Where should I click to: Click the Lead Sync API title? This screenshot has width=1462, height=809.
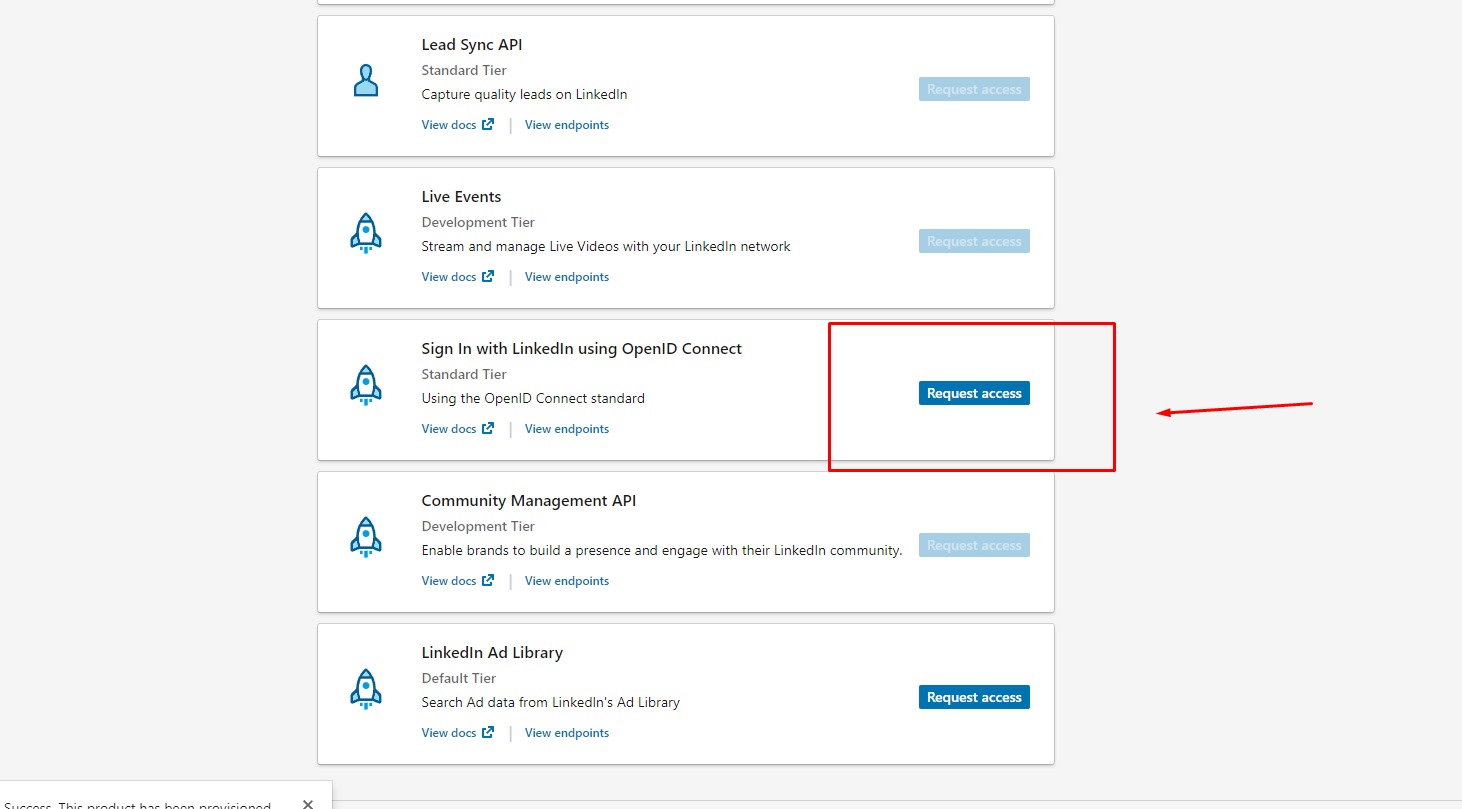pos(472,45)
